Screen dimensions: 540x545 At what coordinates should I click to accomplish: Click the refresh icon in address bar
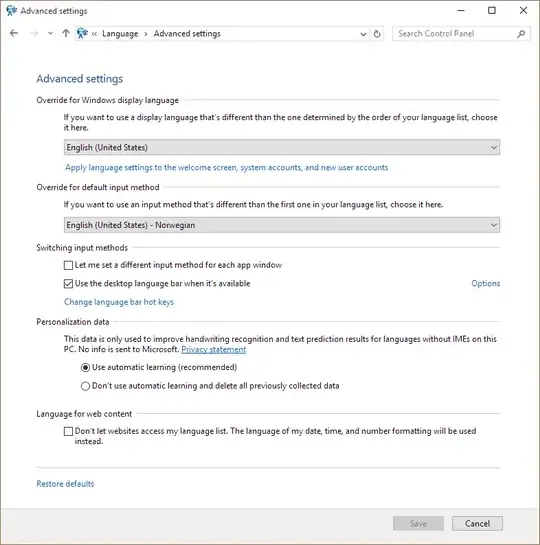377,34
